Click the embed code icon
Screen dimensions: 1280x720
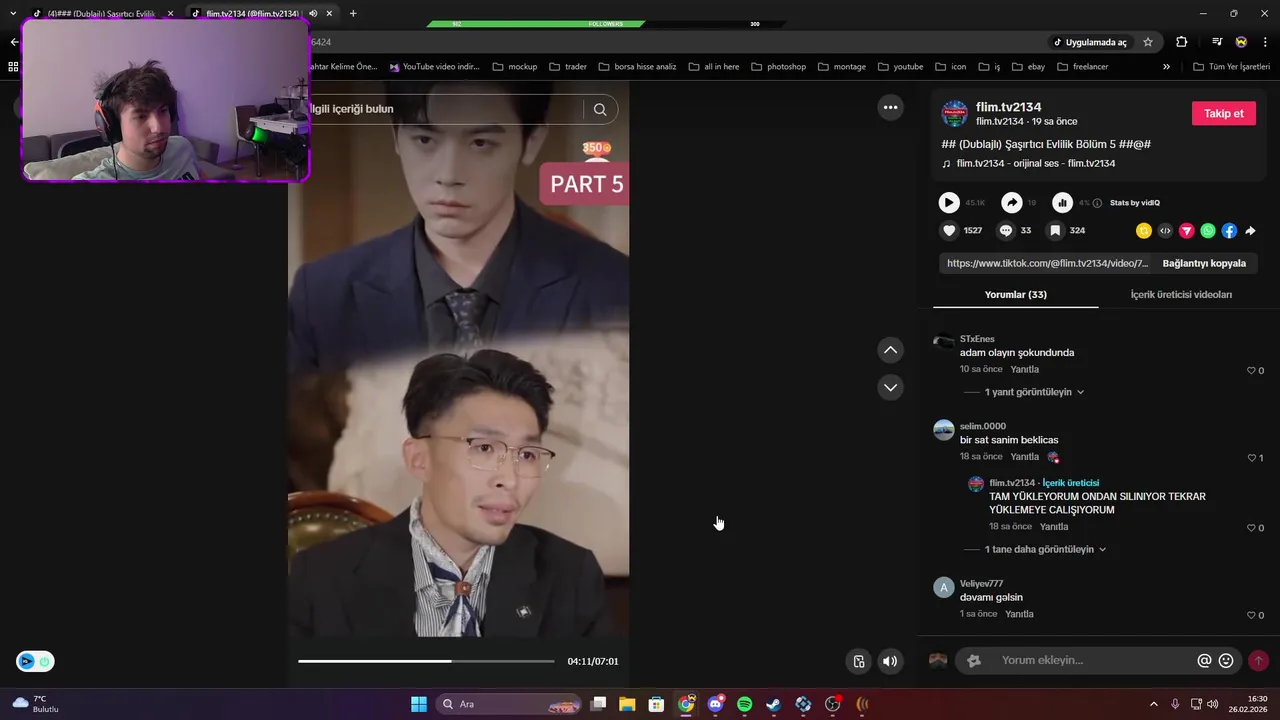tap(1165, 231)
